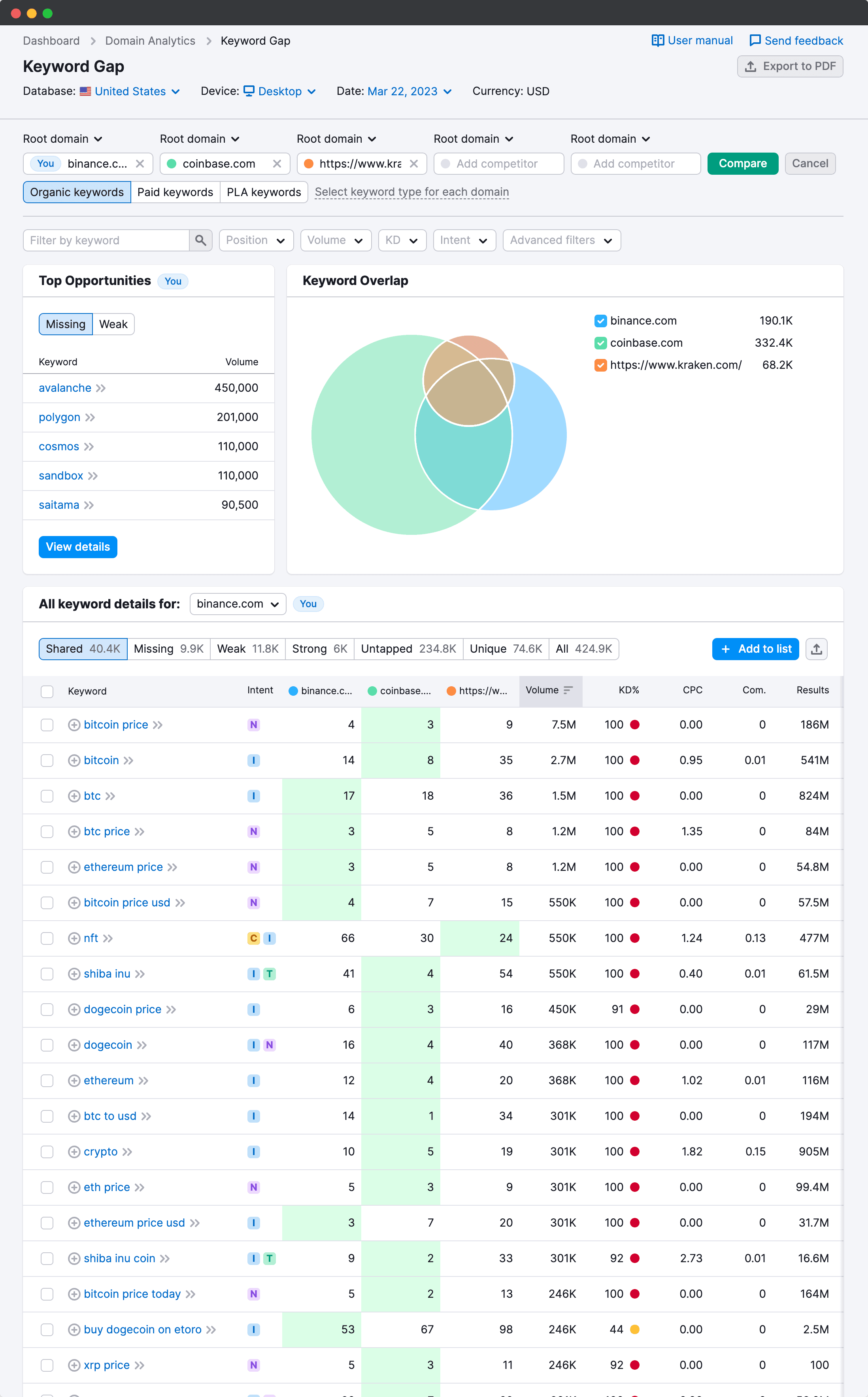Image resolution: width=868 pixels, height=1397 pixels.
Task: Open the User manual
Action: pos(692,40)
